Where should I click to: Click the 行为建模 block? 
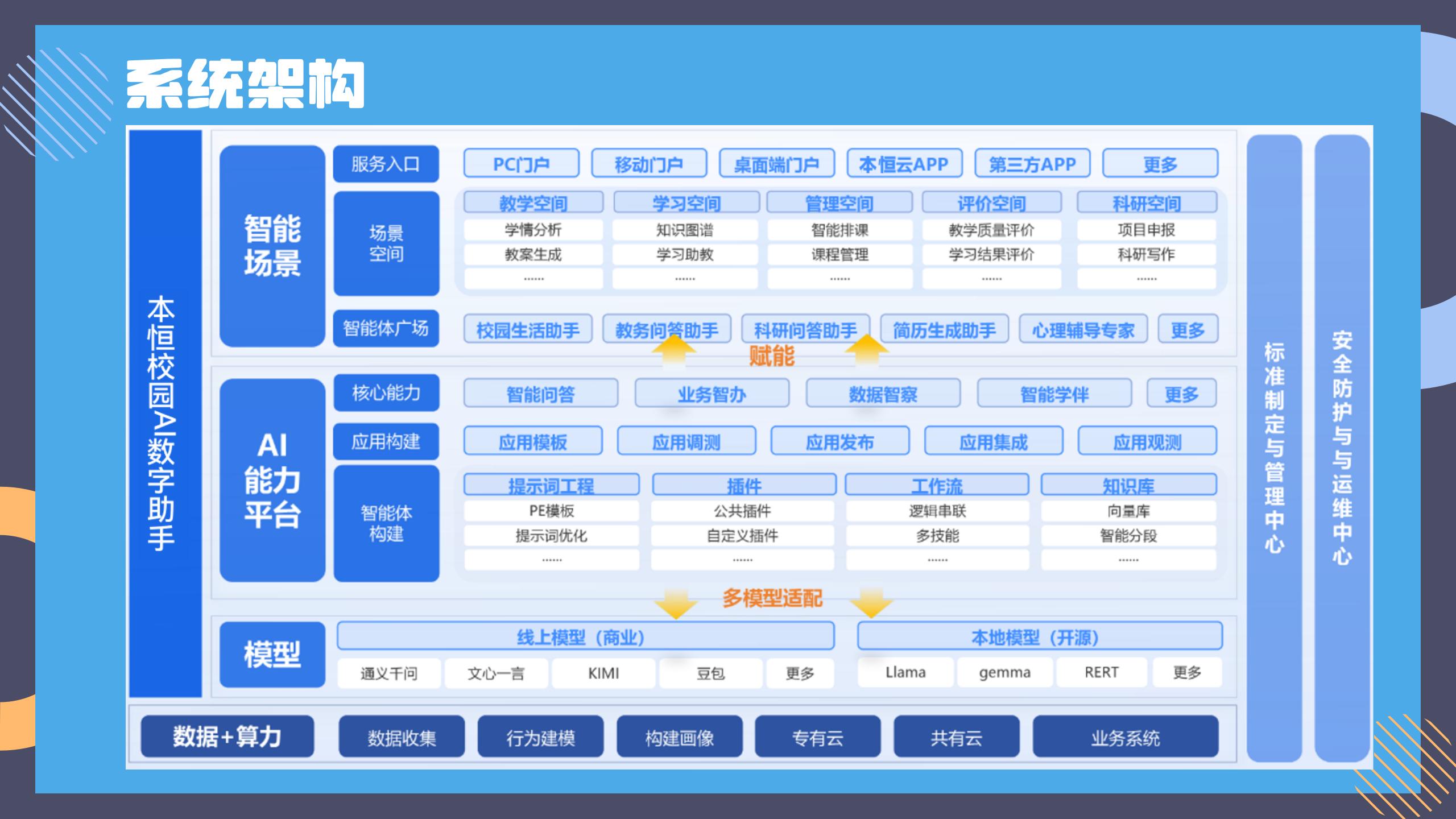[540, 737]
